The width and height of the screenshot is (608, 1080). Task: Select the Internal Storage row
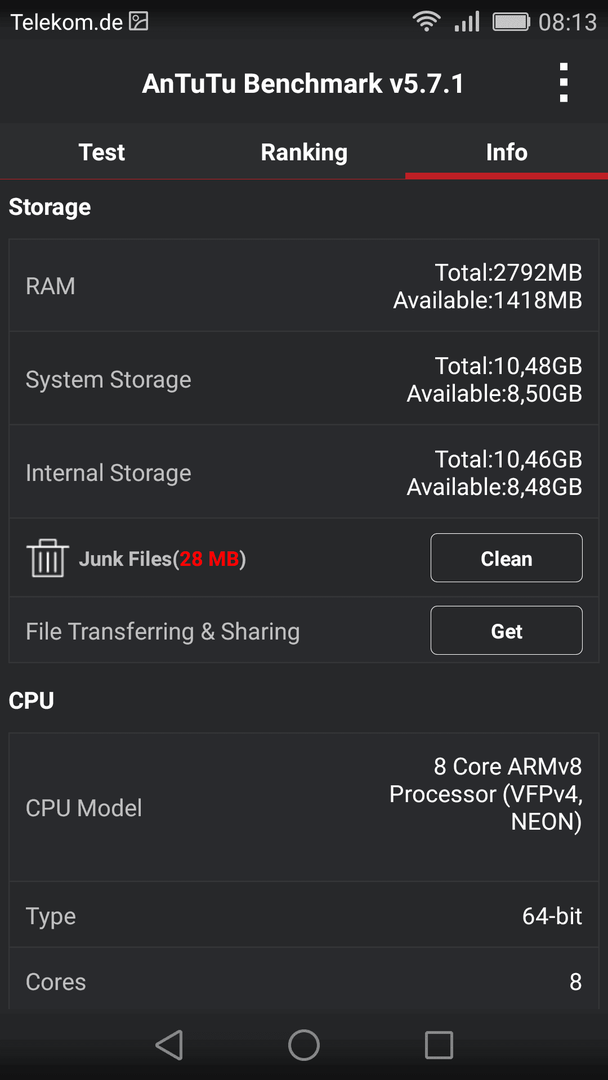(x=304, y=472)
